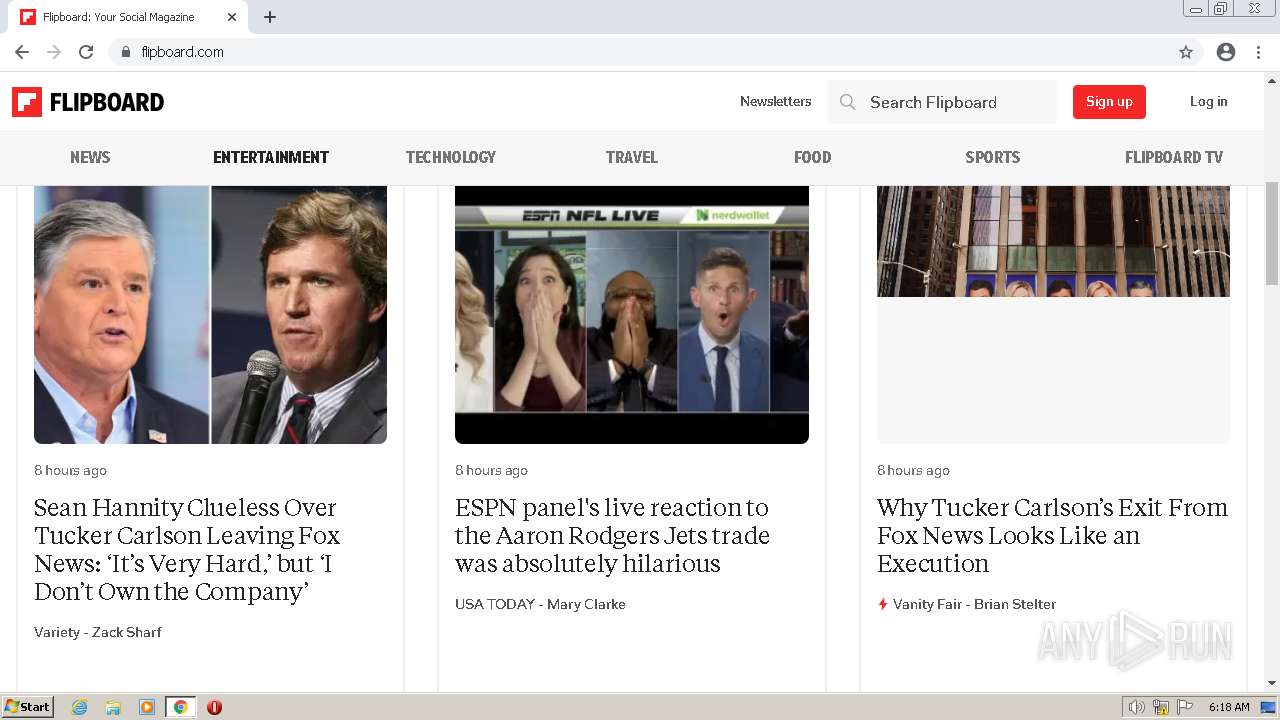Bookmark this page with star icon

click(x=1186, y=52)
